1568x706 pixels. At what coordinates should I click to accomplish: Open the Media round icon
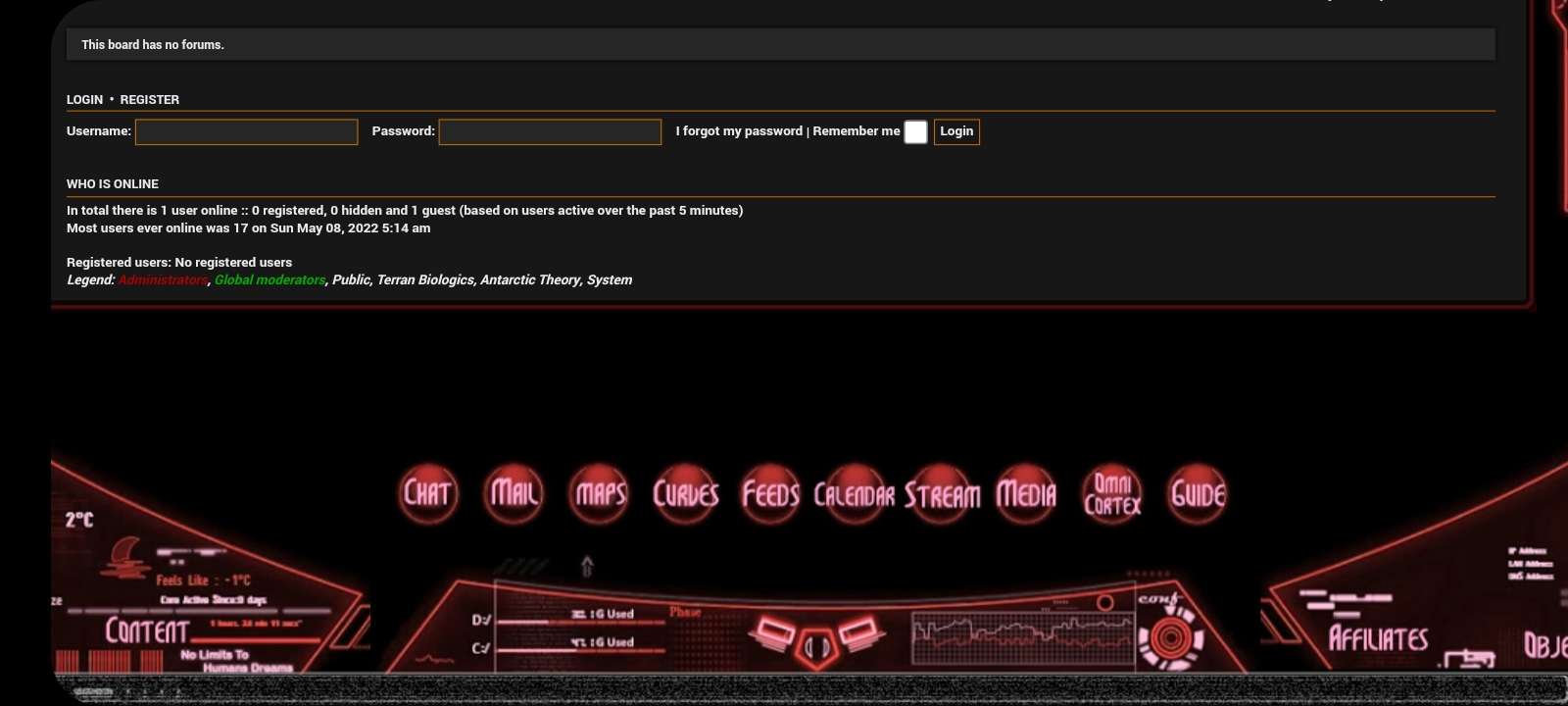(x=1026, y=494)
